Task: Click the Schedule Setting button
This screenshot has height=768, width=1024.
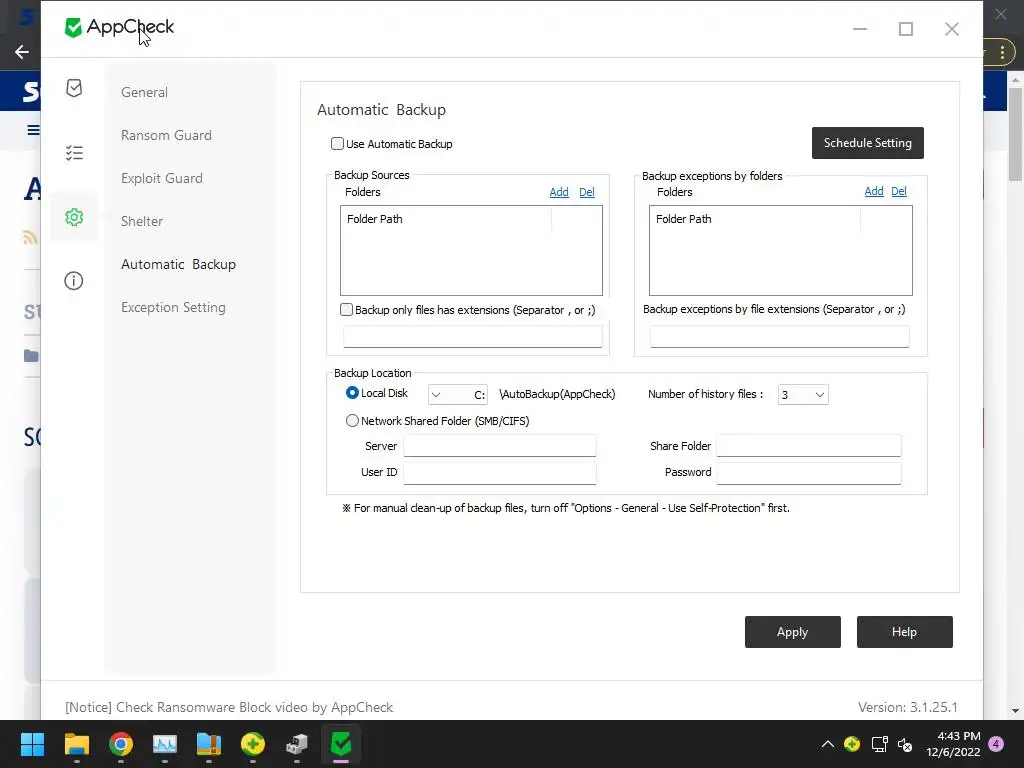Action: point(867,143)
